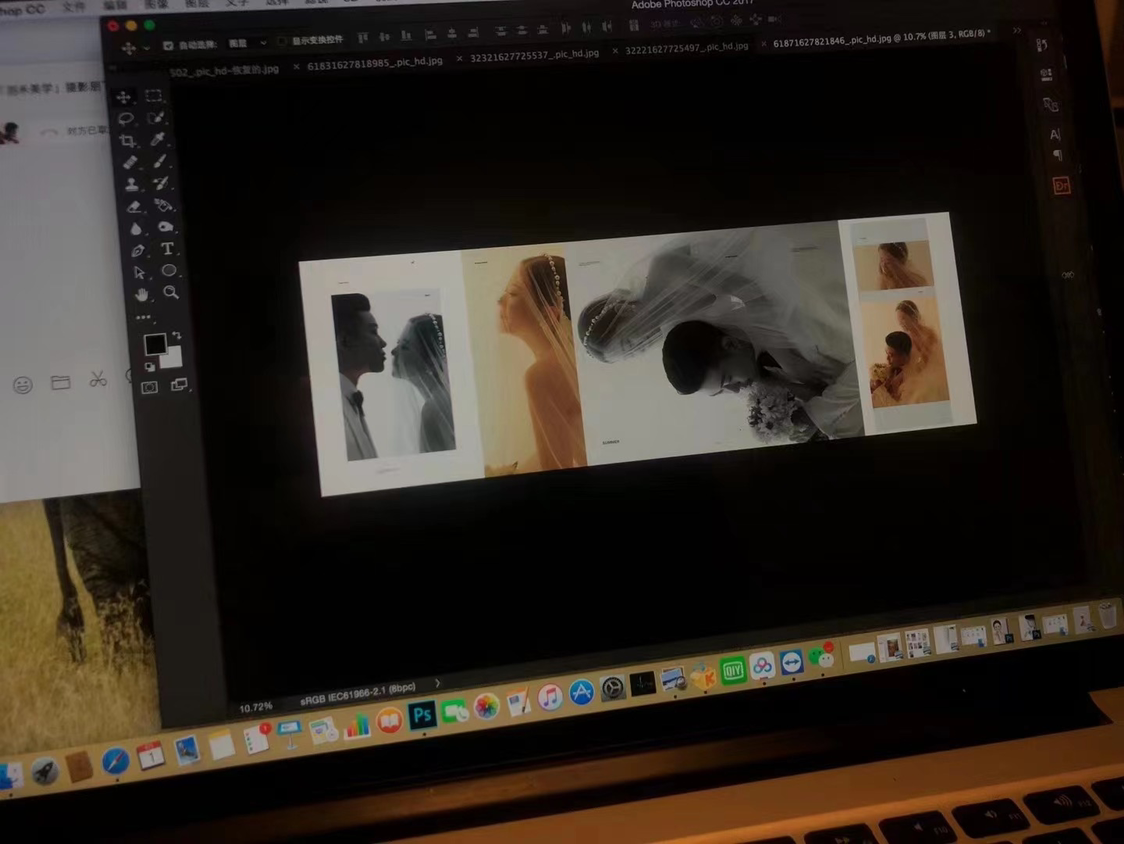Select the Blur tool
1124x844 pixels.
click(x=136, y=229)
